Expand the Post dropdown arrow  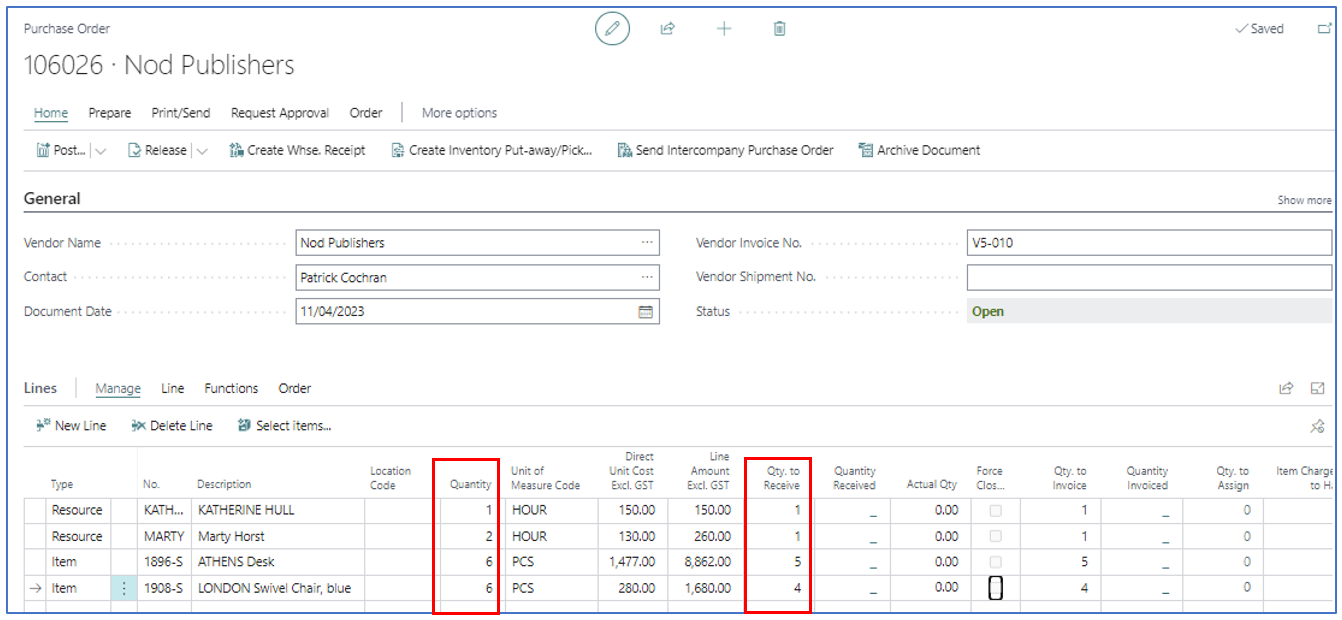pyautogui.click(x=100, y=151)
